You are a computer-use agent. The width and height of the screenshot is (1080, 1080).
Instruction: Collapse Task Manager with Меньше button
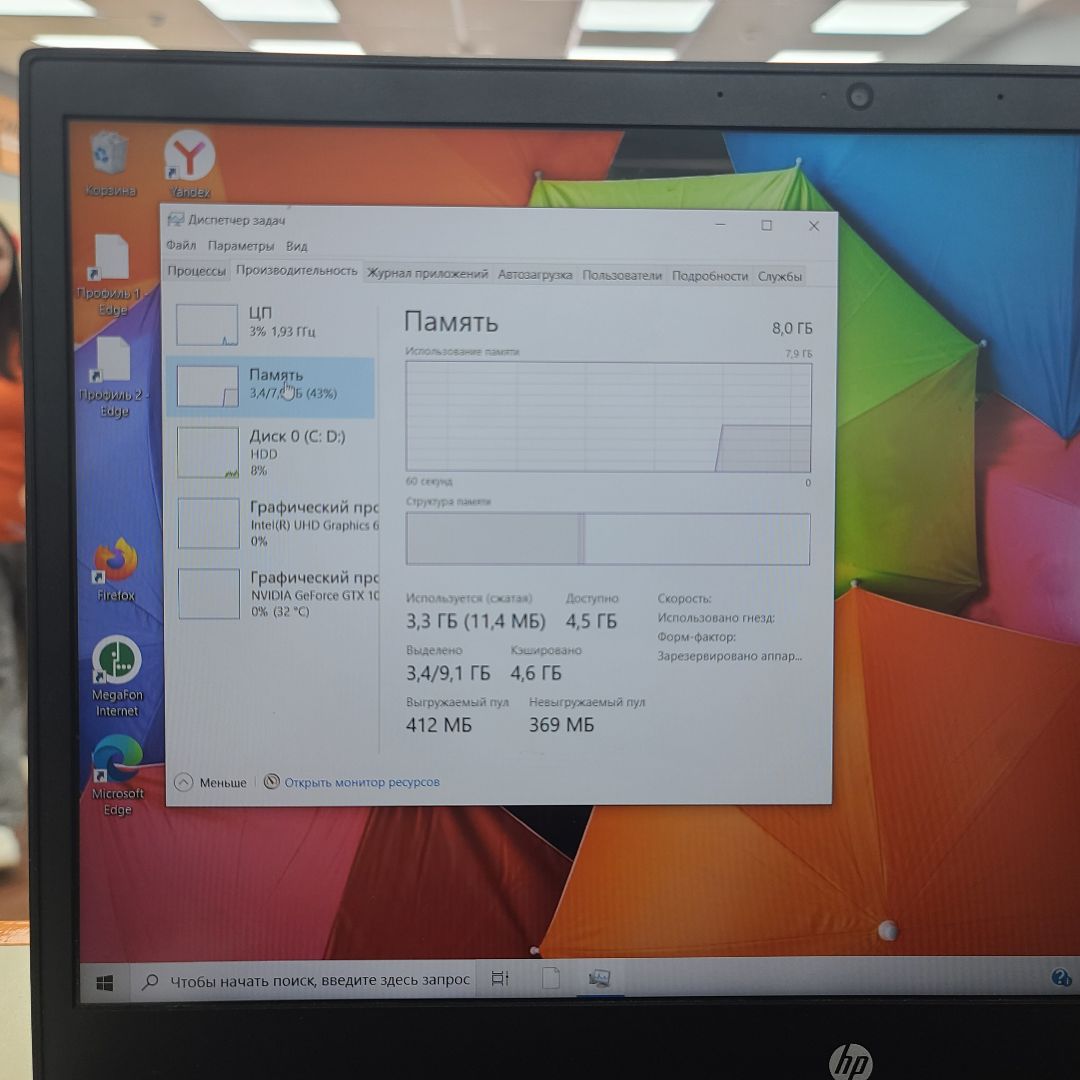point(211,783)
